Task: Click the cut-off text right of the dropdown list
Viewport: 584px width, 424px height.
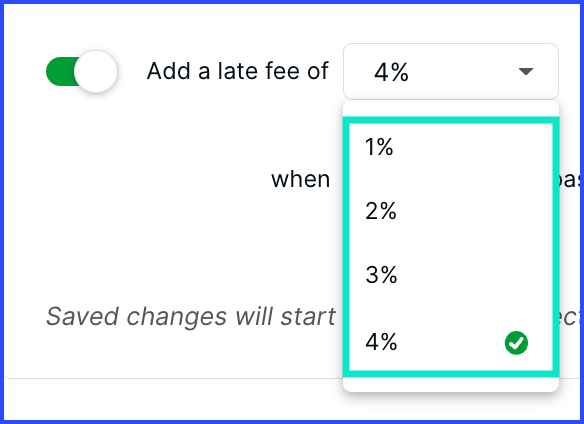Action: 569,180
